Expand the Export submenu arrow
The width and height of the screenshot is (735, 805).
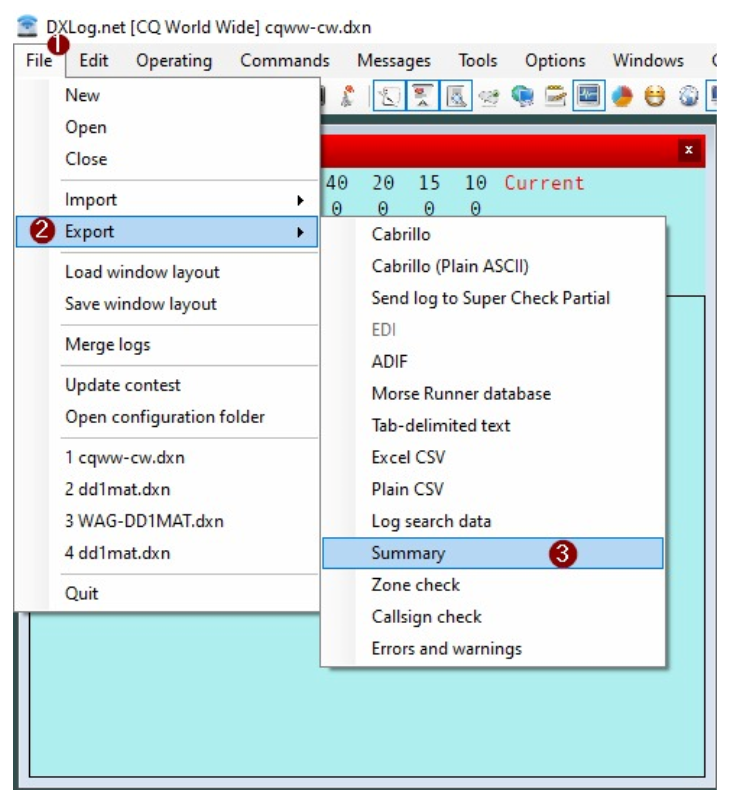(x=300, y=232)
